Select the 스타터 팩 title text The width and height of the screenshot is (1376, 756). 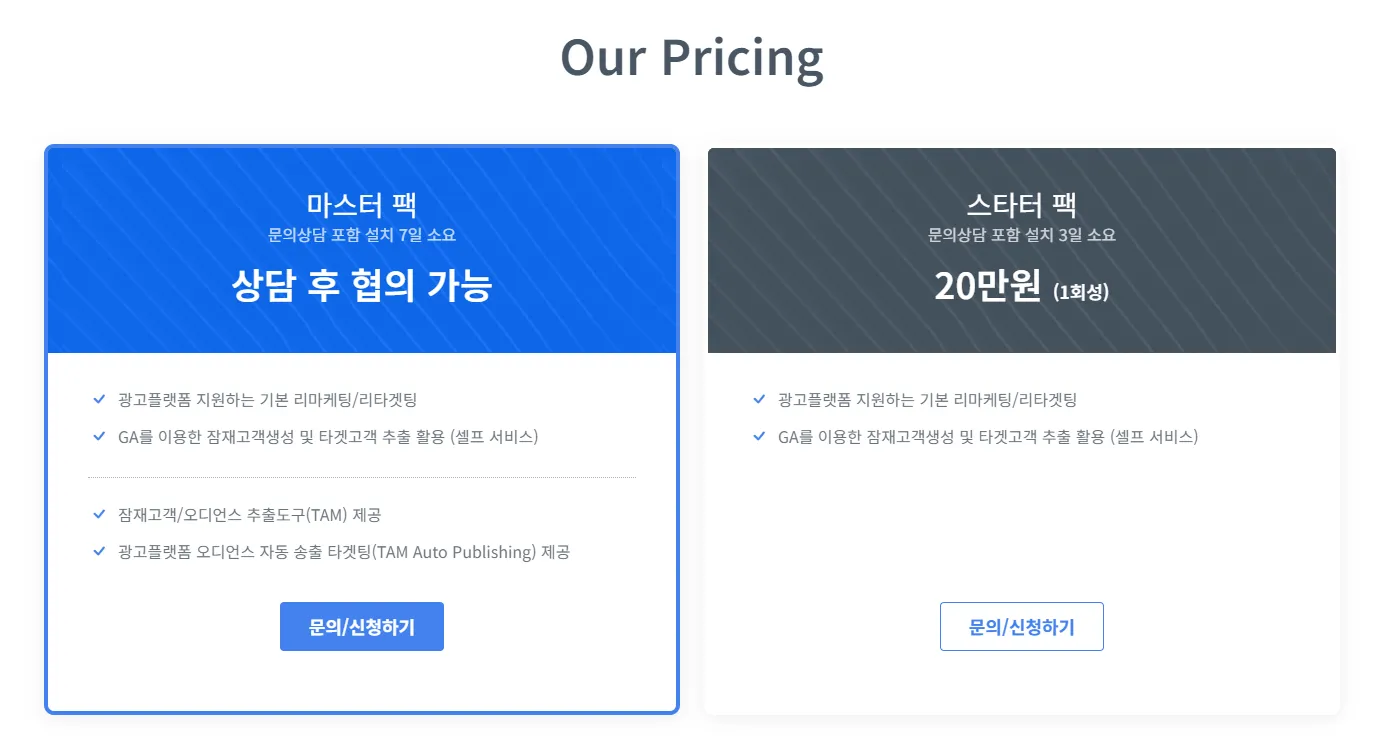[1022, 204]
